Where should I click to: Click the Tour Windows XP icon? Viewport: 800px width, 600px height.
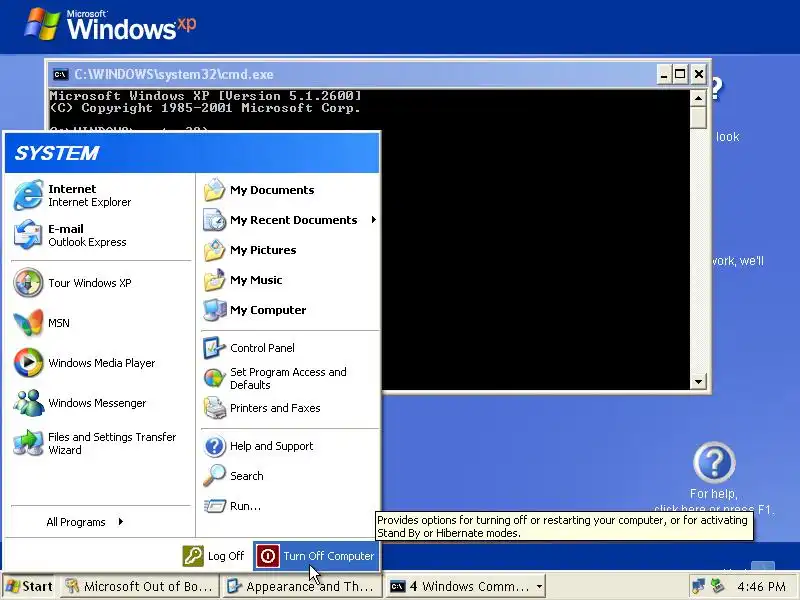[x=29, y=283]
